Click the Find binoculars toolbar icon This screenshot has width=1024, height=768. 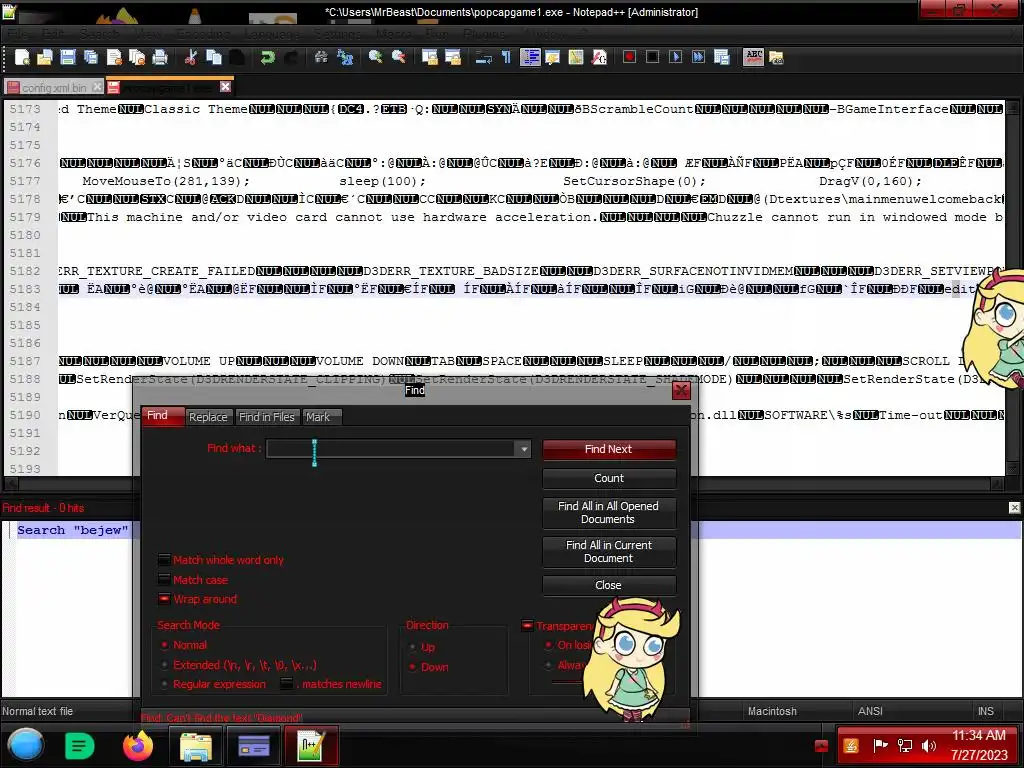click(x=321, y=57)
